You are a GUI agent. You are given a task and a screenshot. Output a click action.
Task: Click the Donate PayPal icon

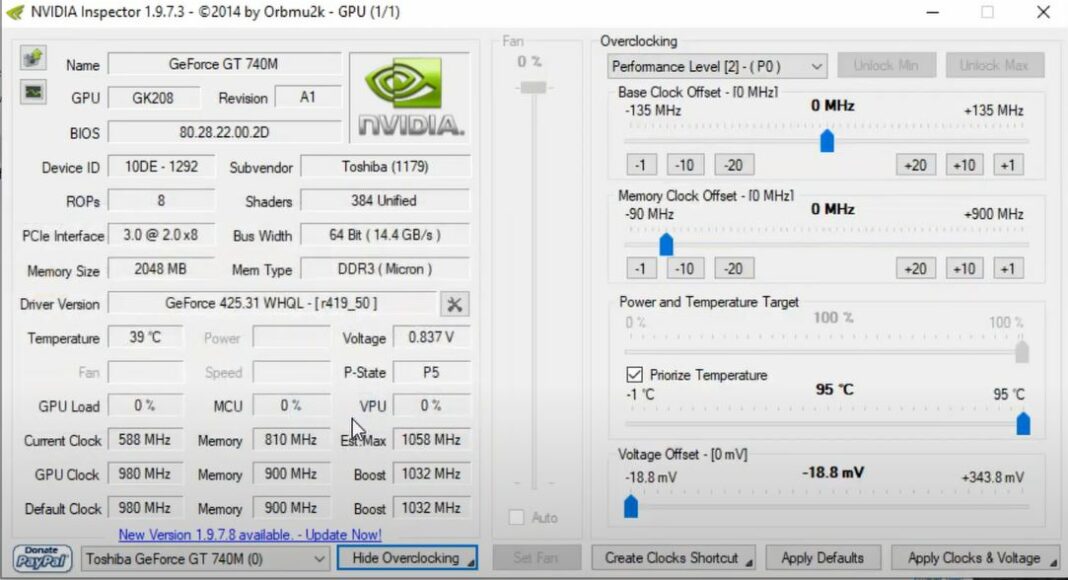pos(41,558)
